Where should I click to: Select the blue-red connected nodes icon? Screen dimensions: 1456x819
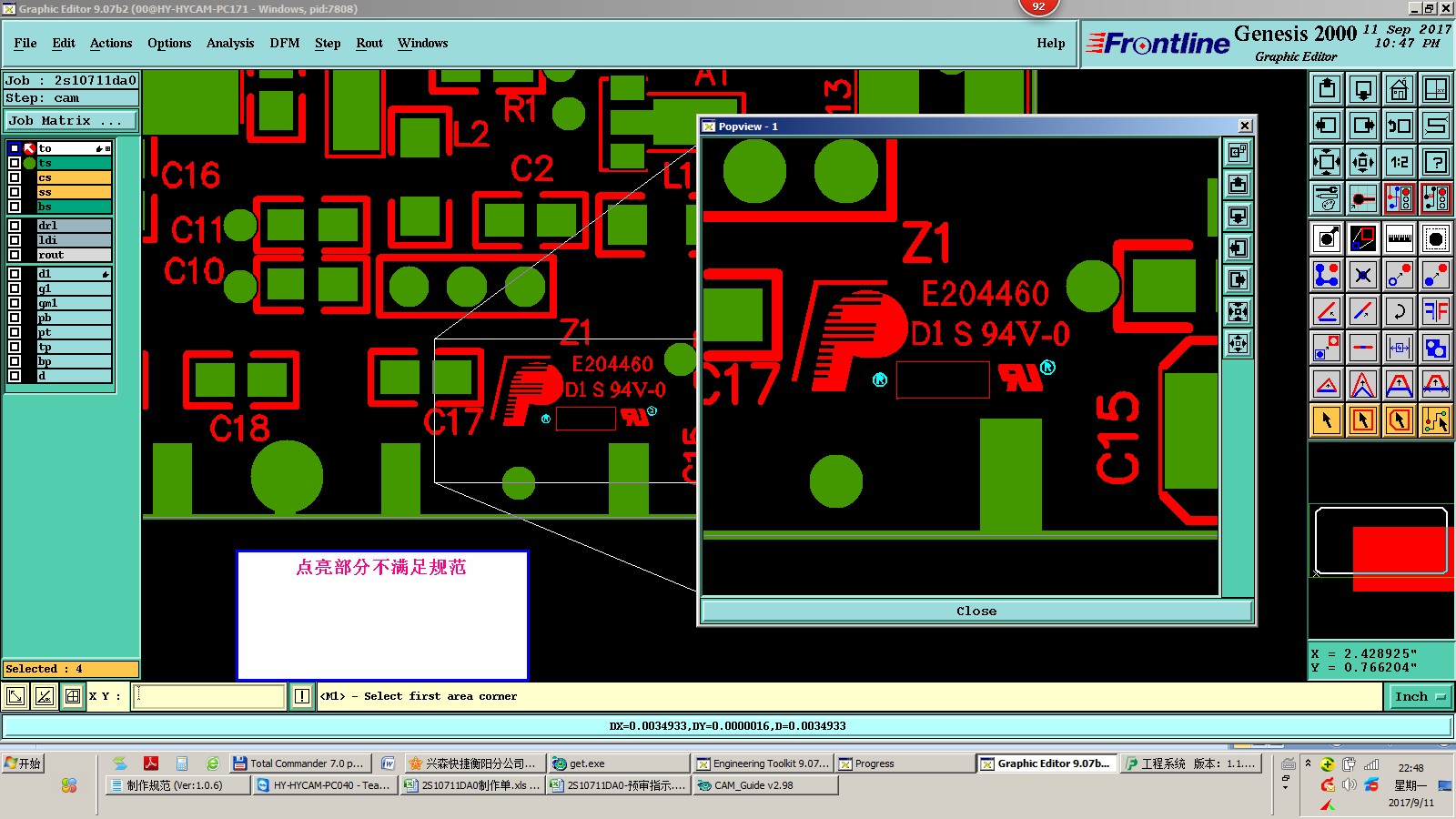tap(1327, 275)
